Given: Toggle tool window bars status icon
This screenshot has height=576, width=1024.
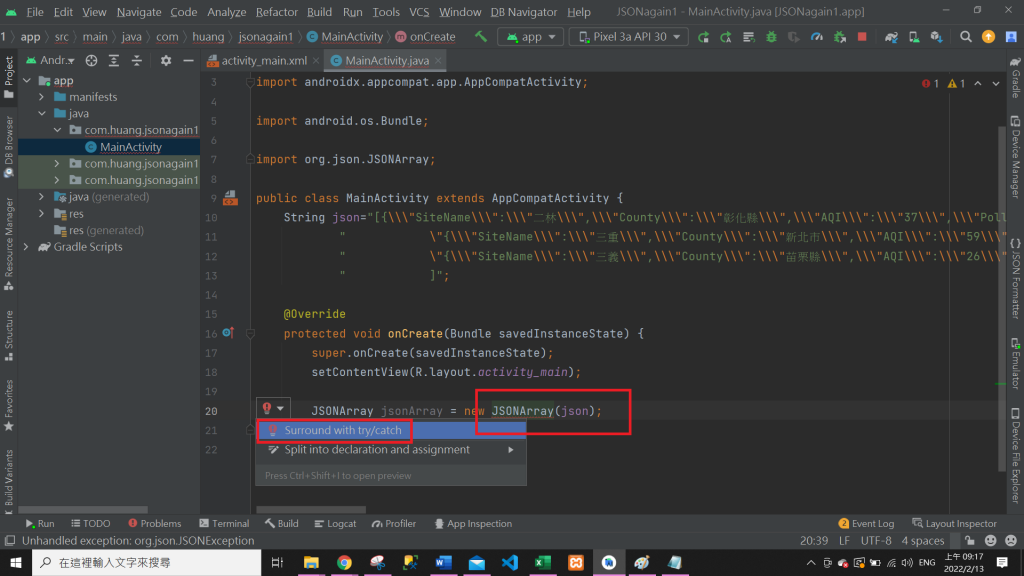Looking at the screenshot, I should (x=9, y=540).
